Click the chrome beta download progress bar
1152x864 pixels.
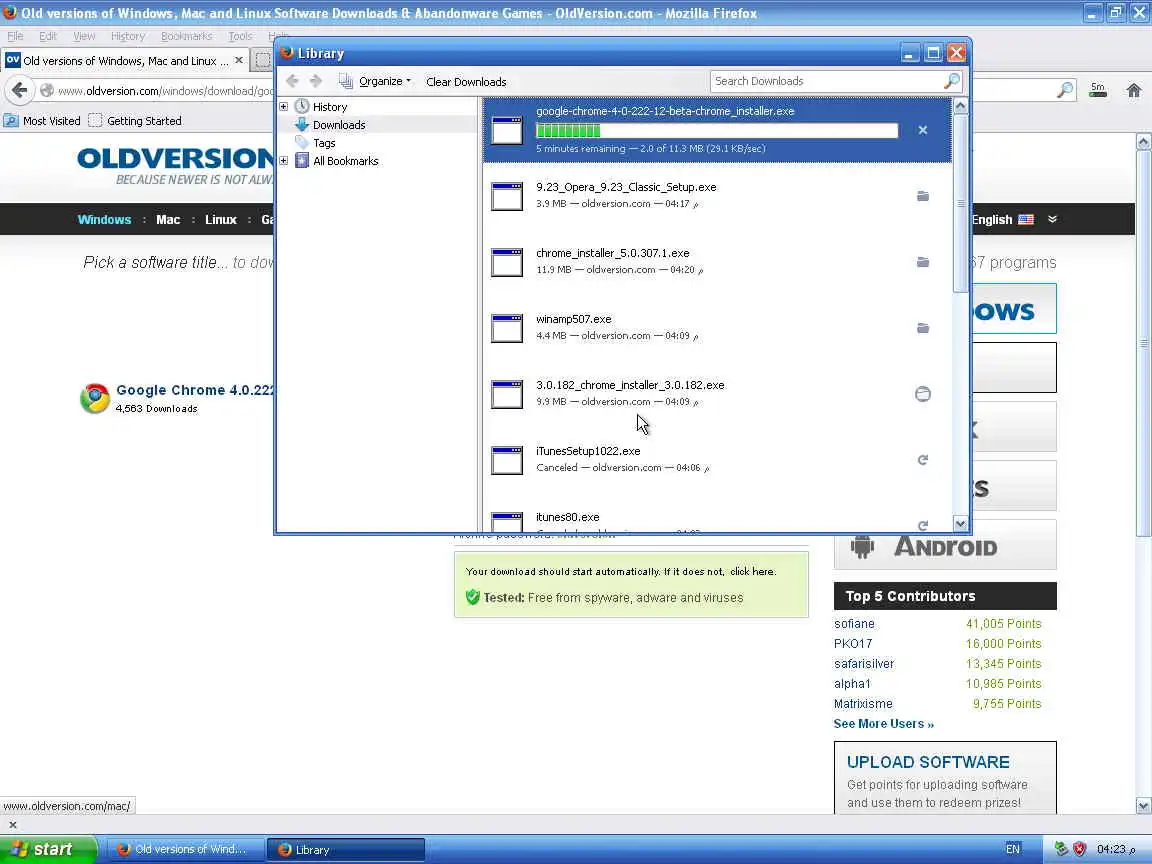click(x=717, y=131)
